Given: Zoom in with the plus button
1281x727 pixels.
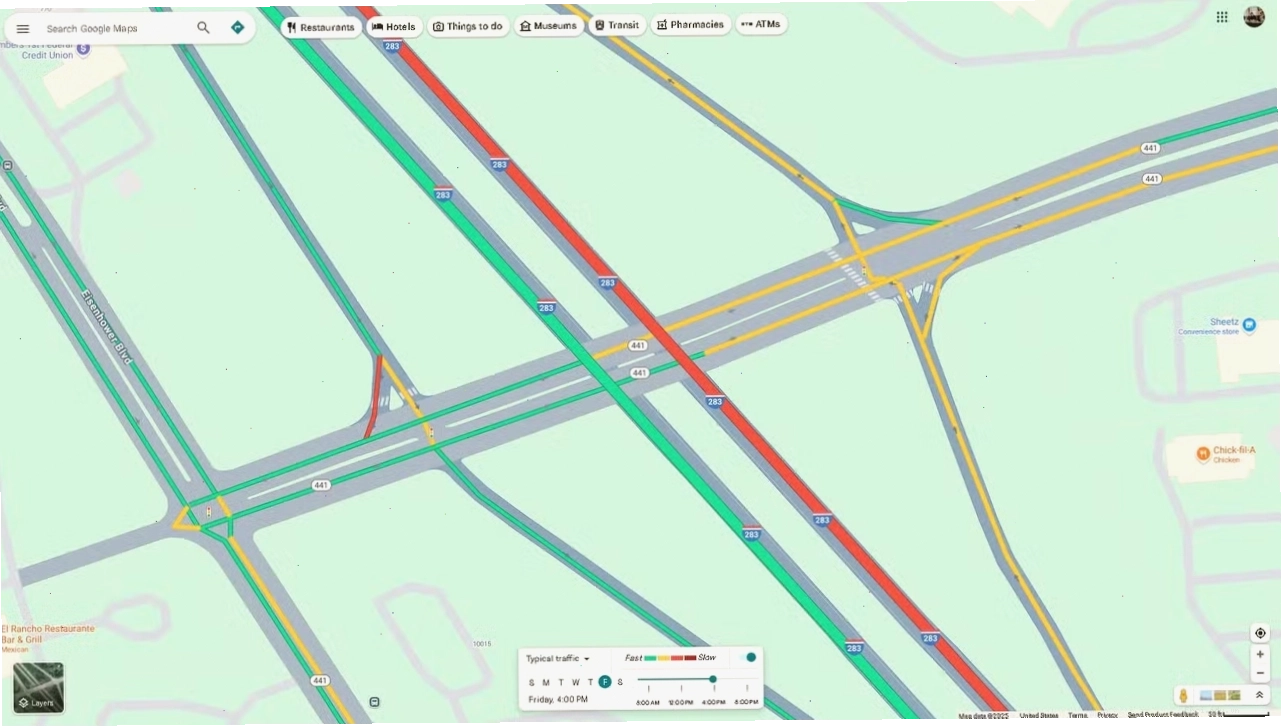Looking at the screenshot, I should (1260, 655).
